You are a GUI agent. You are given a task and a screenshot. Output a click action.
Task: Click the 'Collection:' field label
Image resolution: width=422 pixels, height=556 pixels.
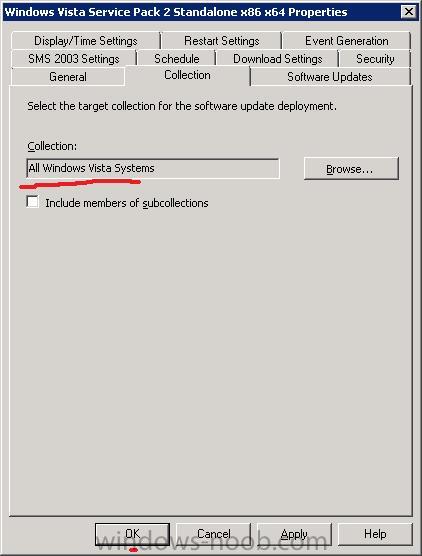click(x=52, y=146)
